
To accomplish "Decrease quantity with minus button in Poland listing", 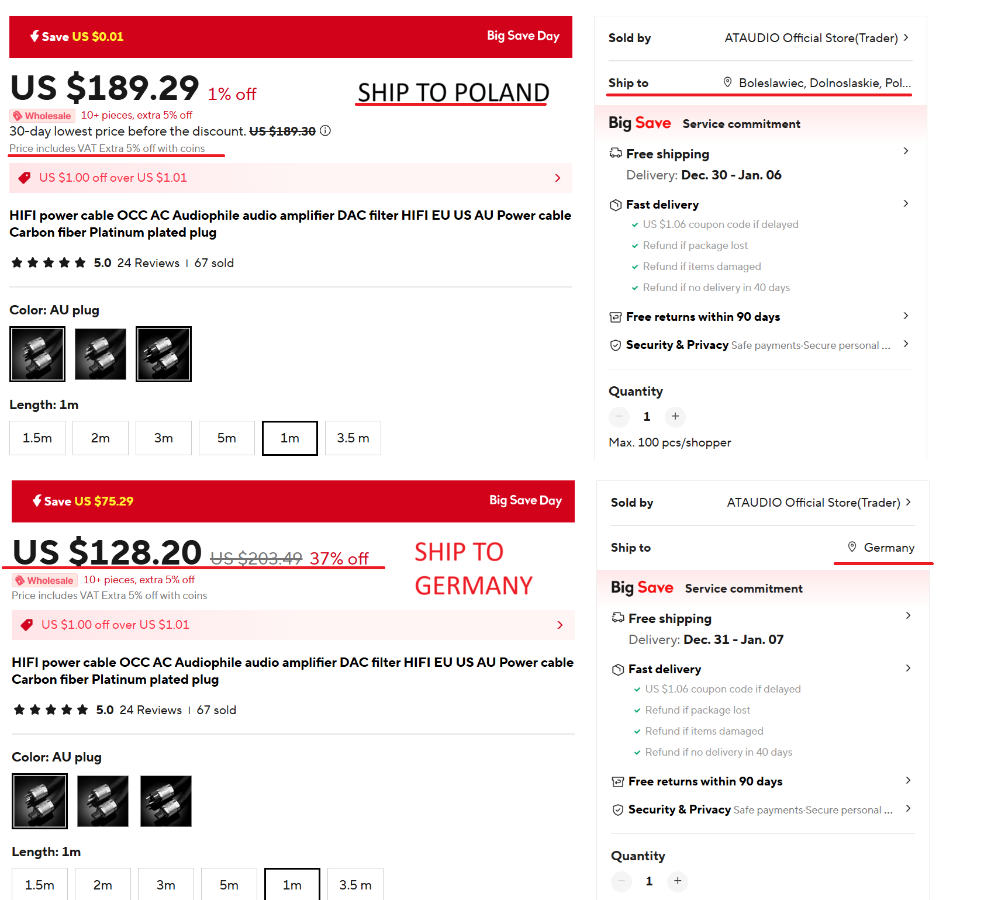I will point(619,416).
